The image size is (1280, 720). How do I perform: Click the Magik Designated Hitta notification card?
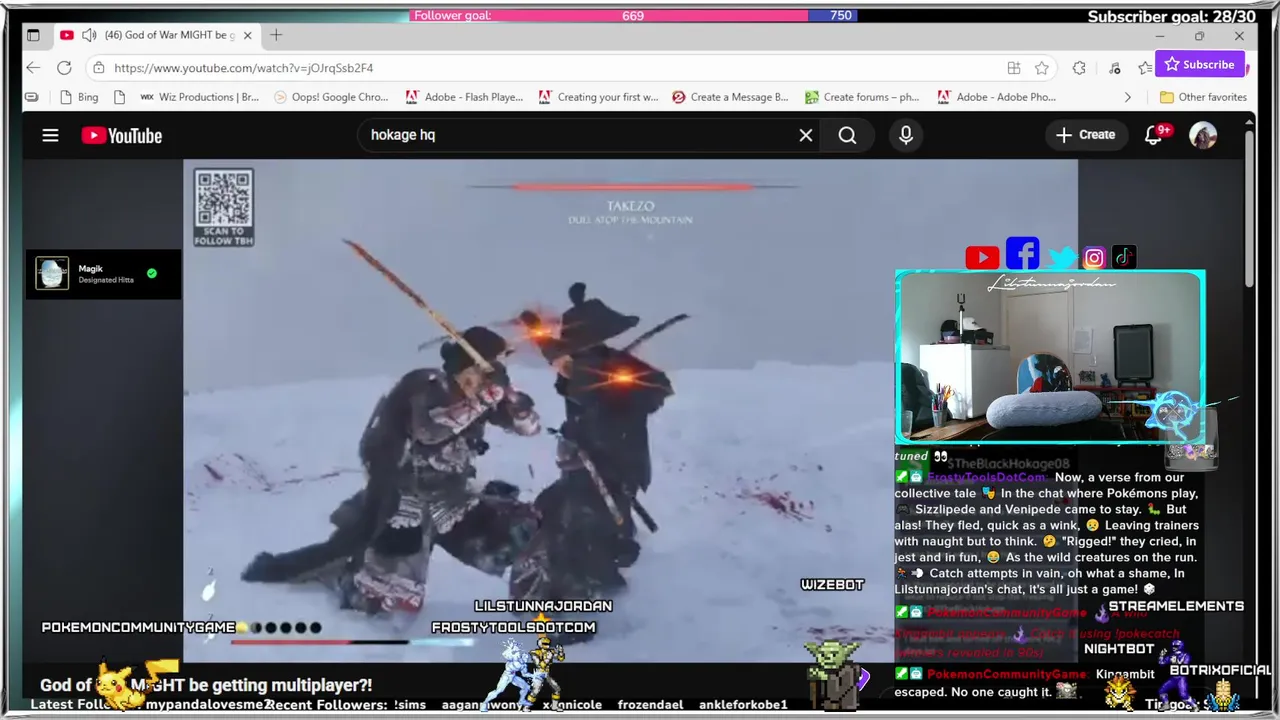pyautogui.click(x=104, y=273)
